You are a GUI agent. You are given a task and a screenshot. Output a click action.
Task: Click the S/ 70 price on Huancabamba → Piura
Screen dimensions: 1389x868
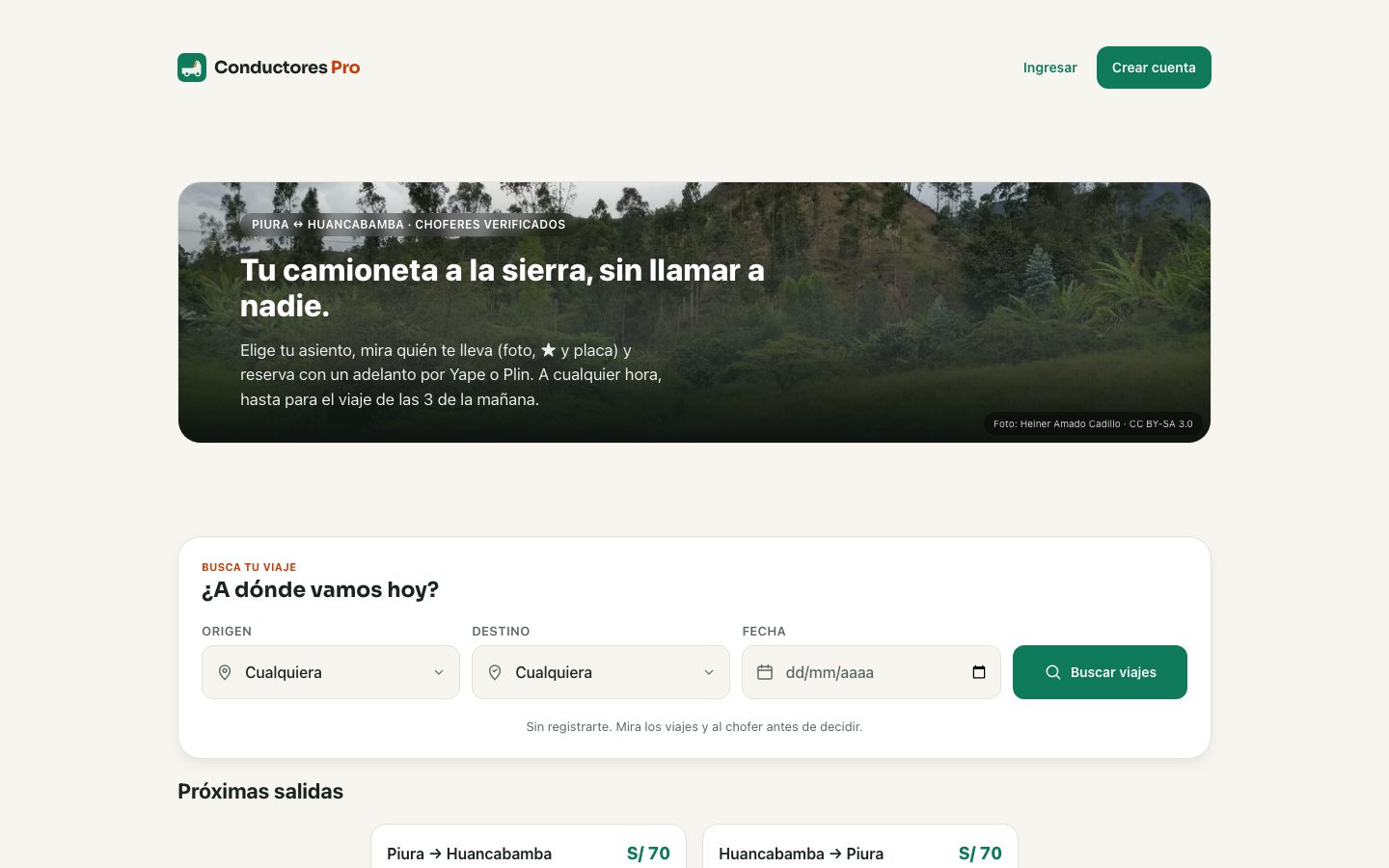[x=980, y=854]
